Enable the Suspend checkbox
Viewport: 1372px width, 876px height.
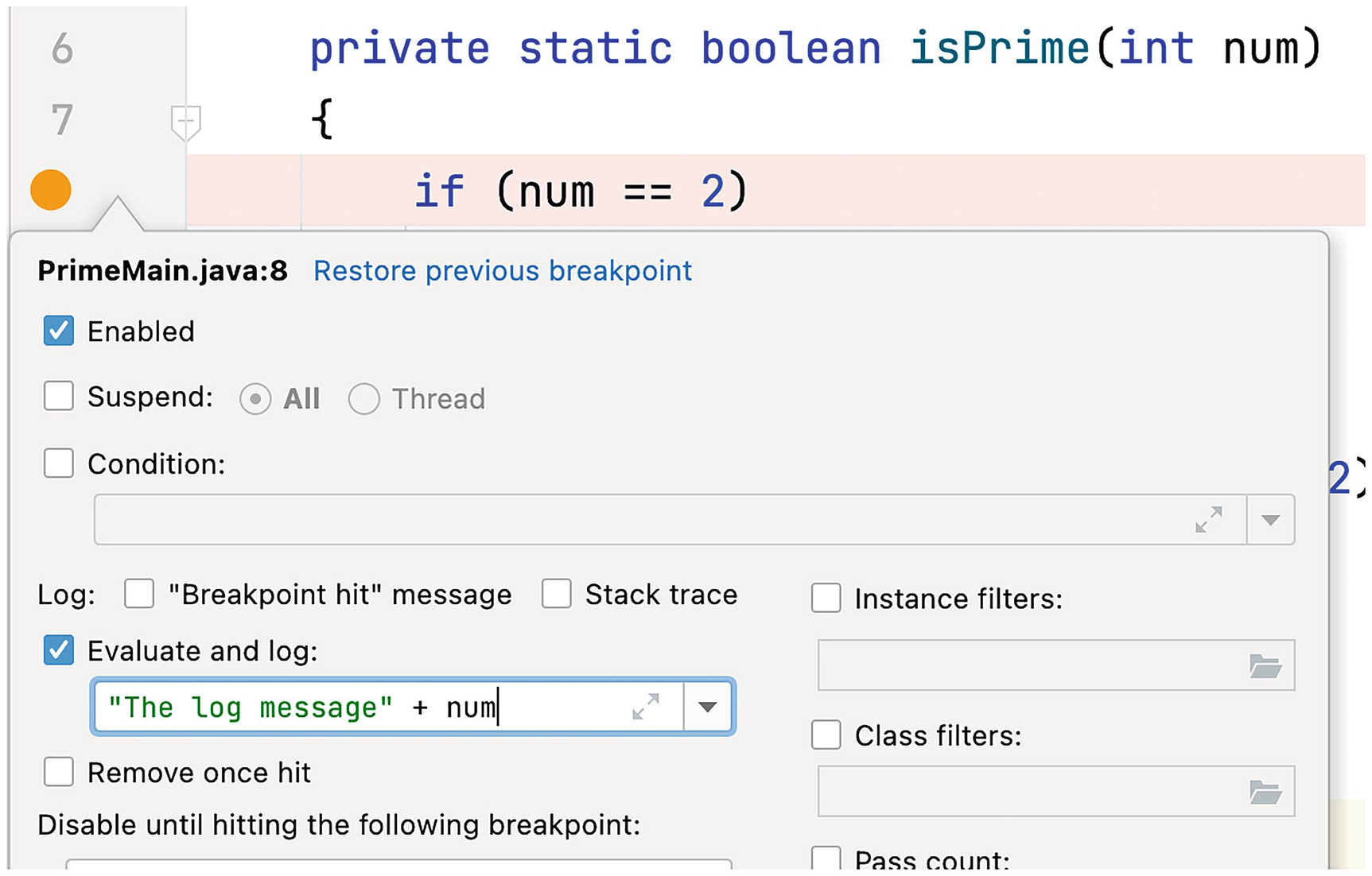(59, 396)
